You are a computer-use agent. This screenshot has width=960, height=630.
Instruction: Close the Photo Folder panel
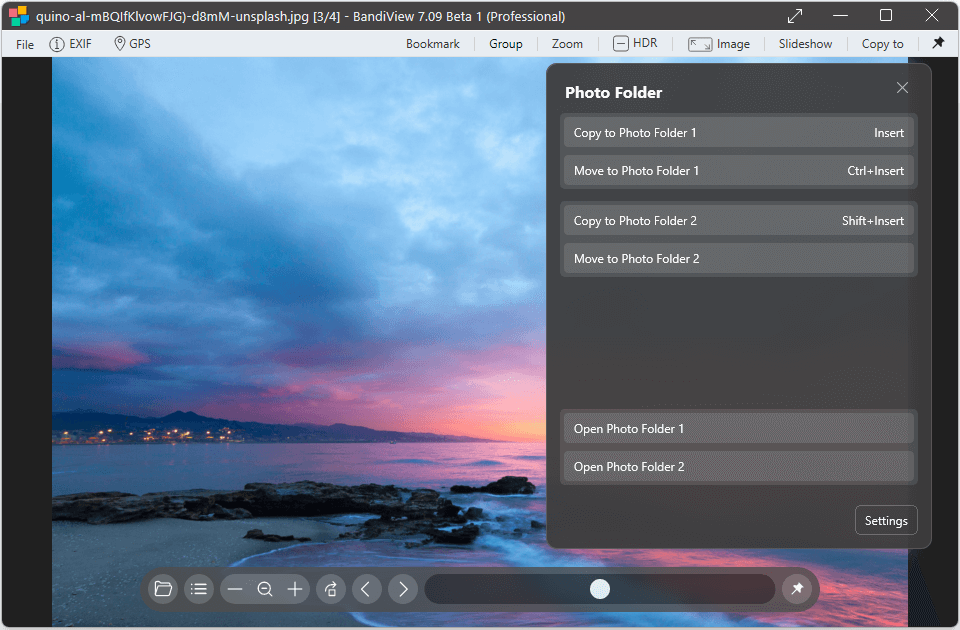(x=902, y=88)
